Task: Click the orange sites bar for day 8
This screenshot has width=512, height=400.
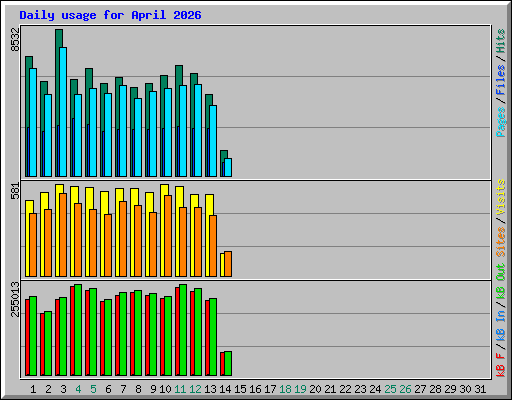Action: coord(138,241)
